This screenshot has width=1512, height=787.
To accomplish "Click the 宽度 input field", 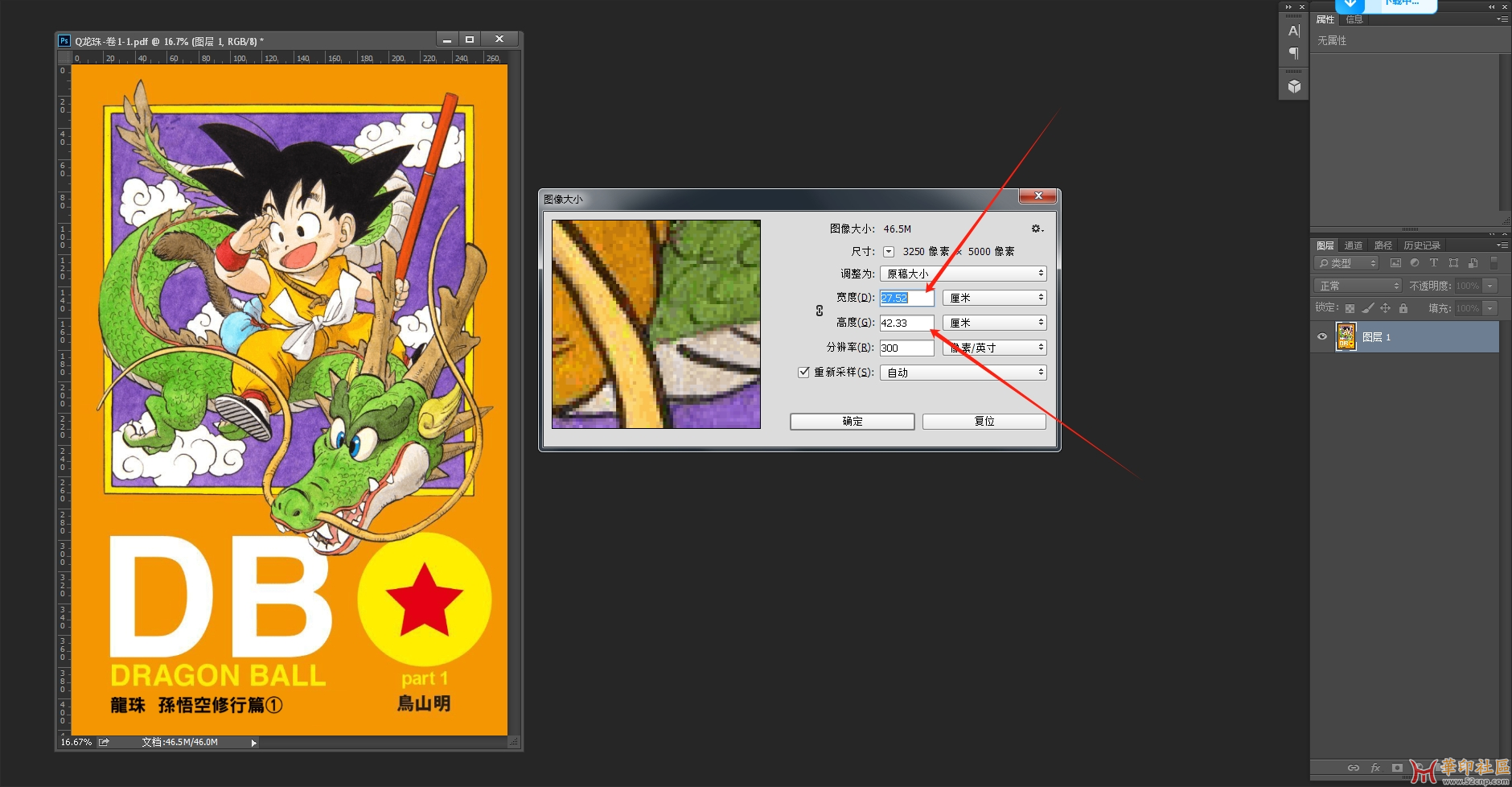I will click(906, 298).
